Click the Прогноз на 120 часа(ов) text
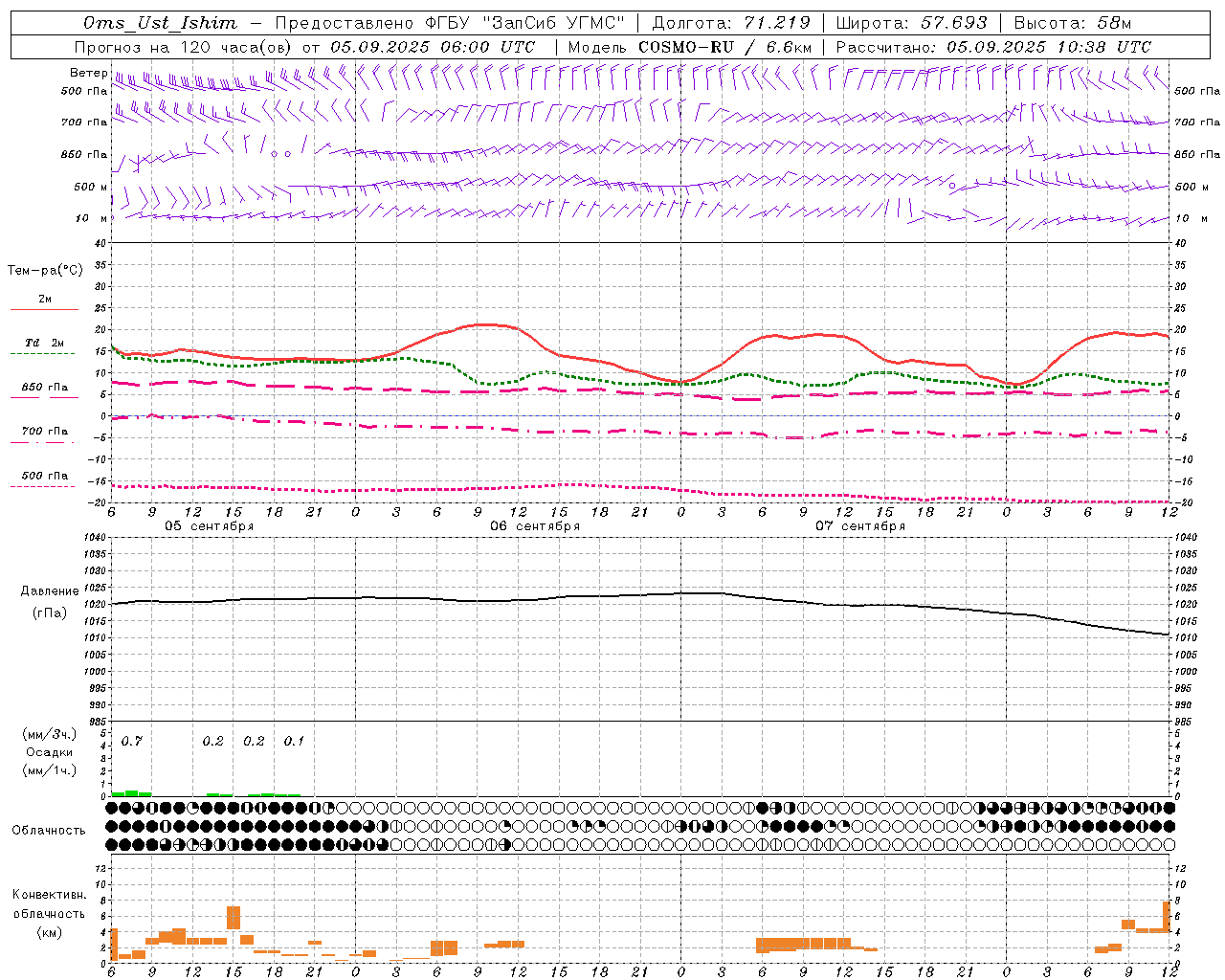Viewport: 1225px width, 980px height. 185,47
